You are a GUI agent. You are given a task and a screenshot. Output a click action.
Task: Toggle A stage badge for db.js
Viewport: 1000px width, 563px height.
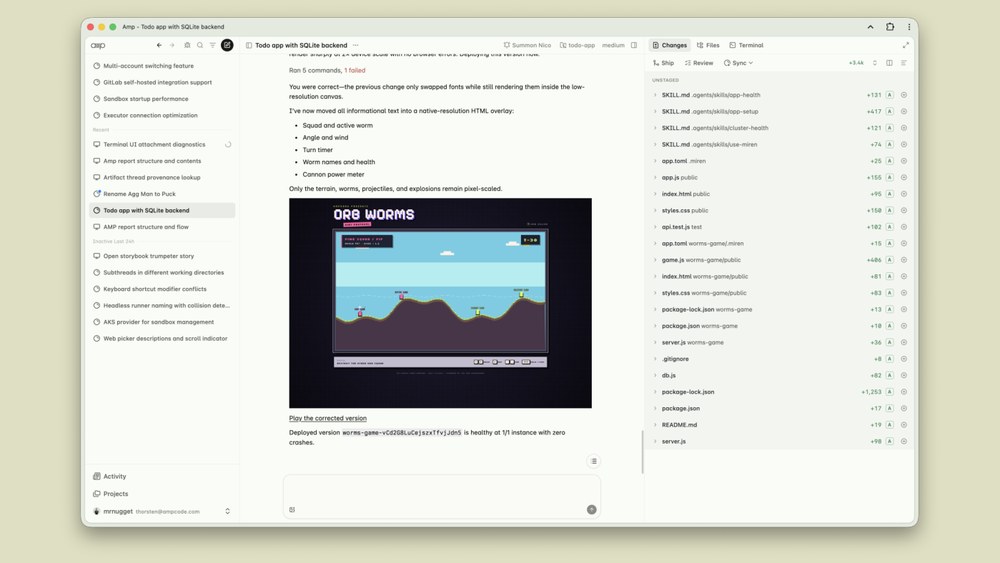click(889, 376)
